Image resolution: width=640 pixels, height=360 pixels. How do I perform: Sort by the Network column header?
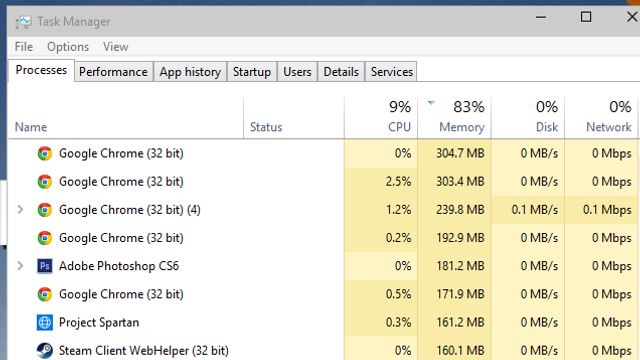point(602,118)
